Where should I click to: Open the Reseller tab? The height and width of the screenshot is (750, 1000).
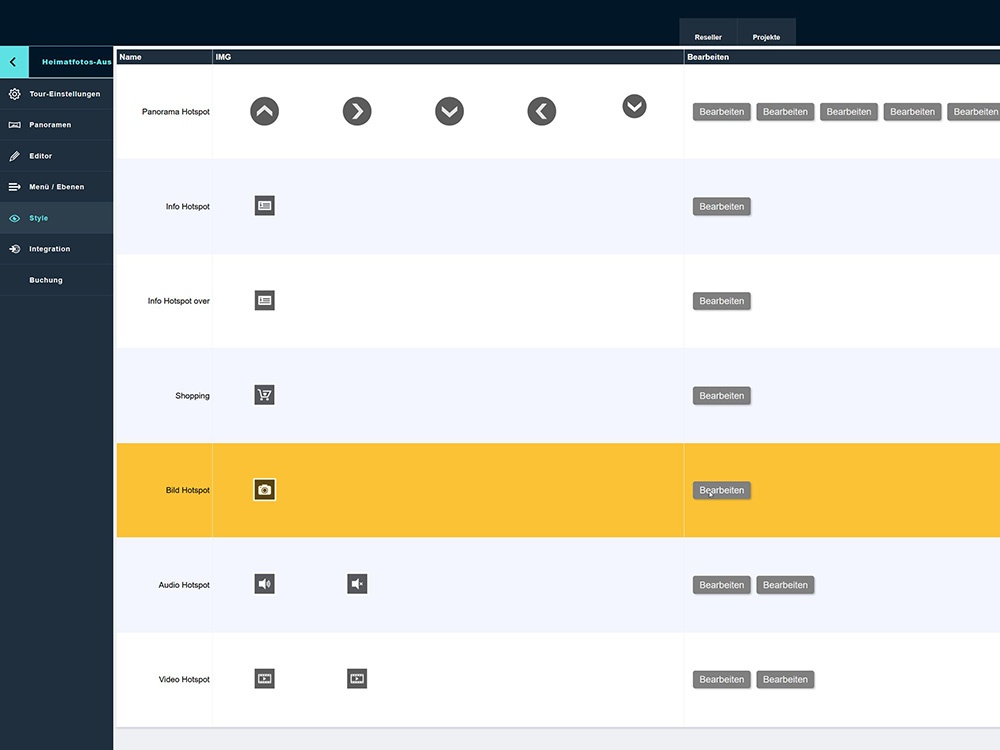708,37
